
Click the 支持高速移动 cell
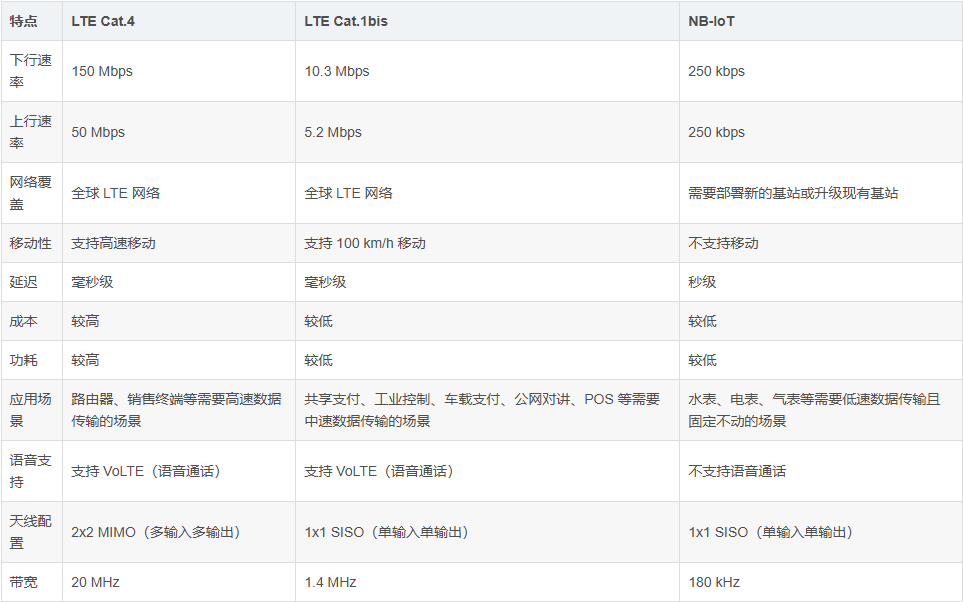pos(113,243)
